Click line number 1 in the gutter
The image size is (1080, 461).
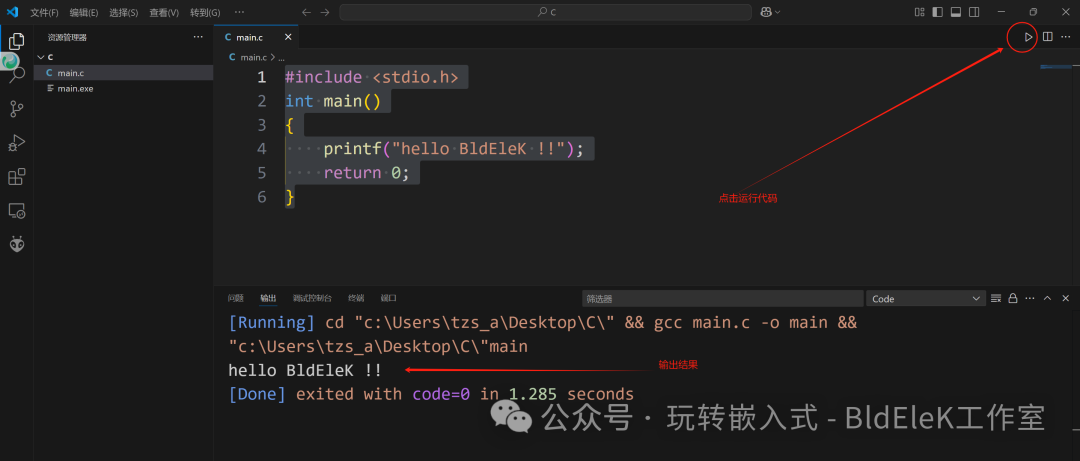click(262, 77)
